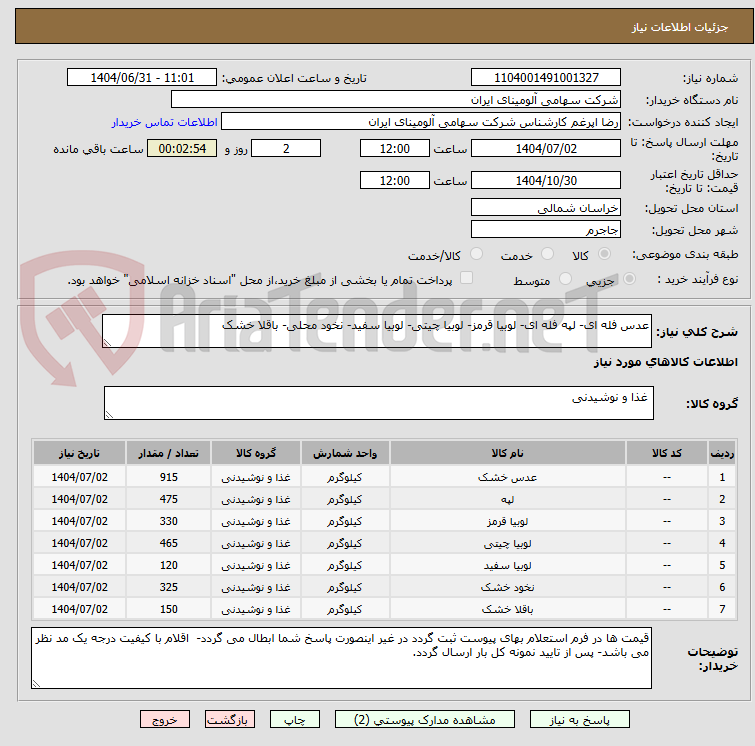Click the واحد شمارش column header
The image size is (755, 746).
tap(345, 453)
